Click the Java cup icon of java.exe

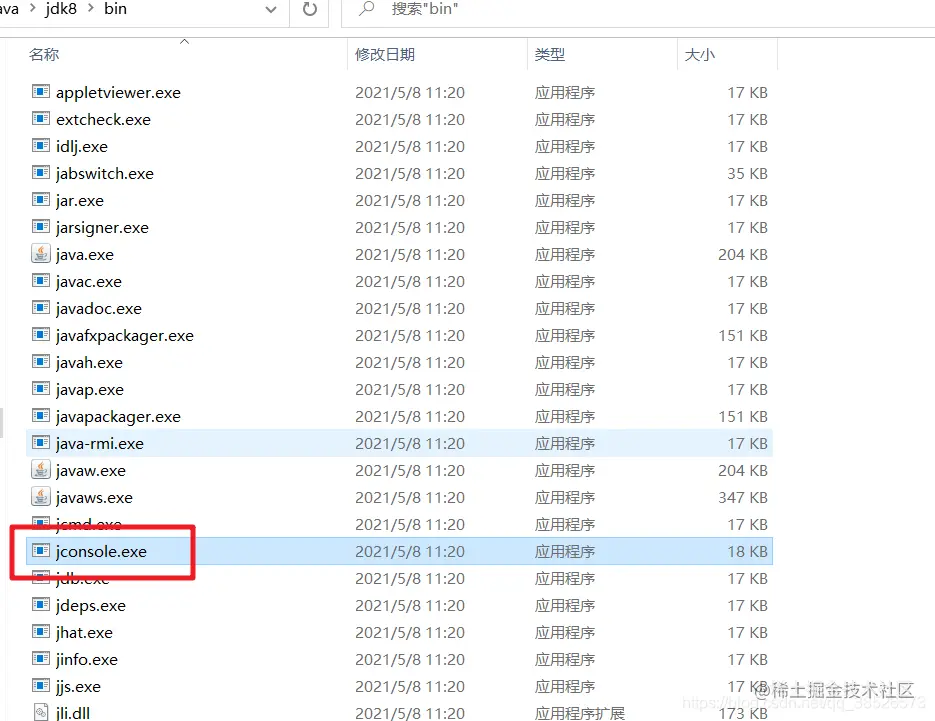click(x=41, y=253)
